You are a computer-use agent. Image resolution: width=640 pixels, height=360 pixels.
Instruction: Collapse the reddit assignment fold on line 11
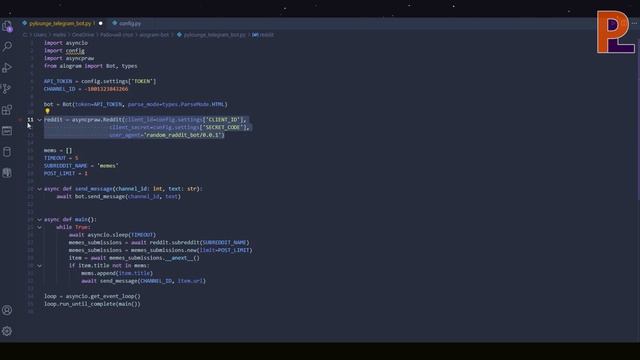click(x=40, y=120)
